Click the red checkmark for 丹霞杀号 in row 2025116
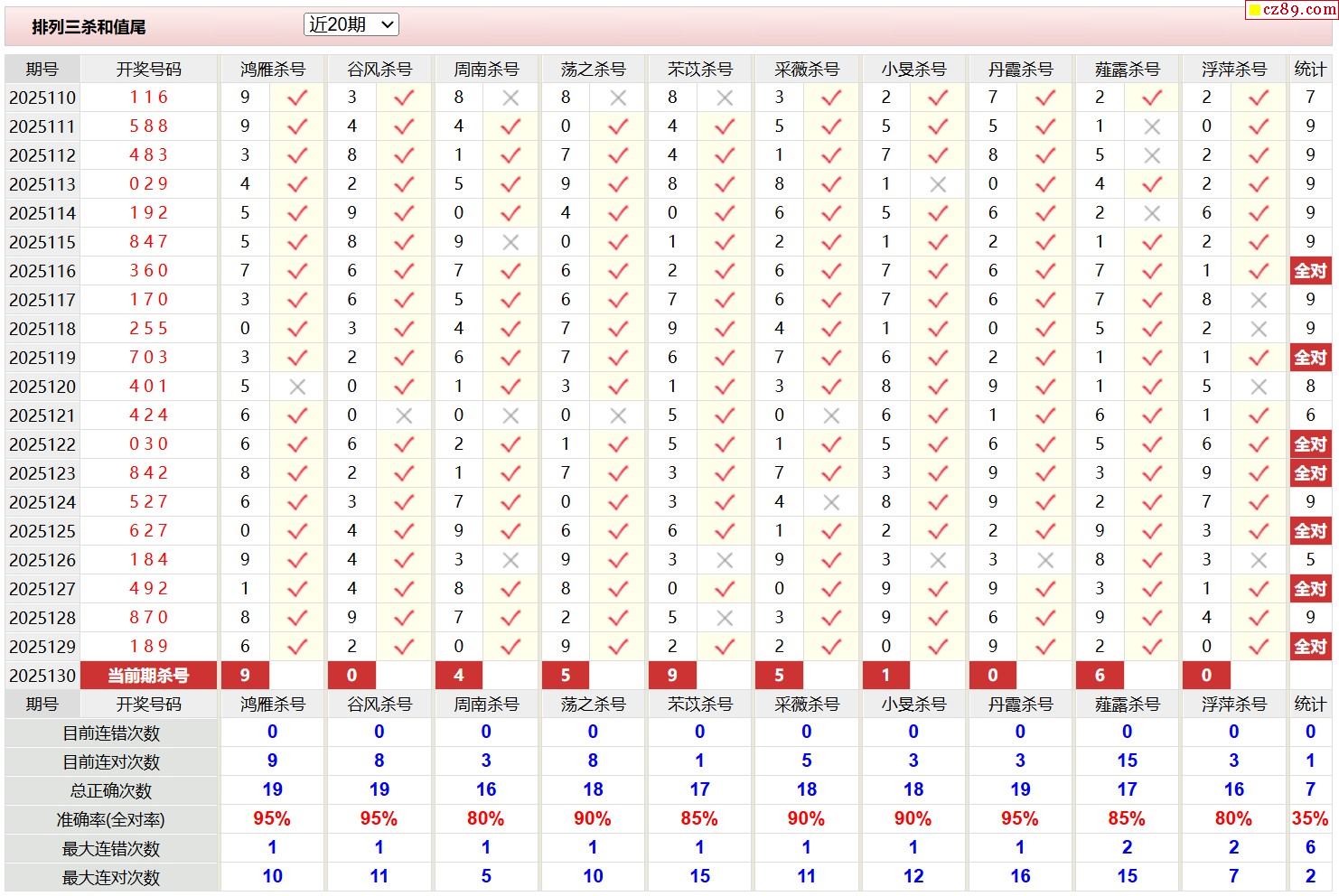Screen dimensions: 1339x896 pos(1045,271)
